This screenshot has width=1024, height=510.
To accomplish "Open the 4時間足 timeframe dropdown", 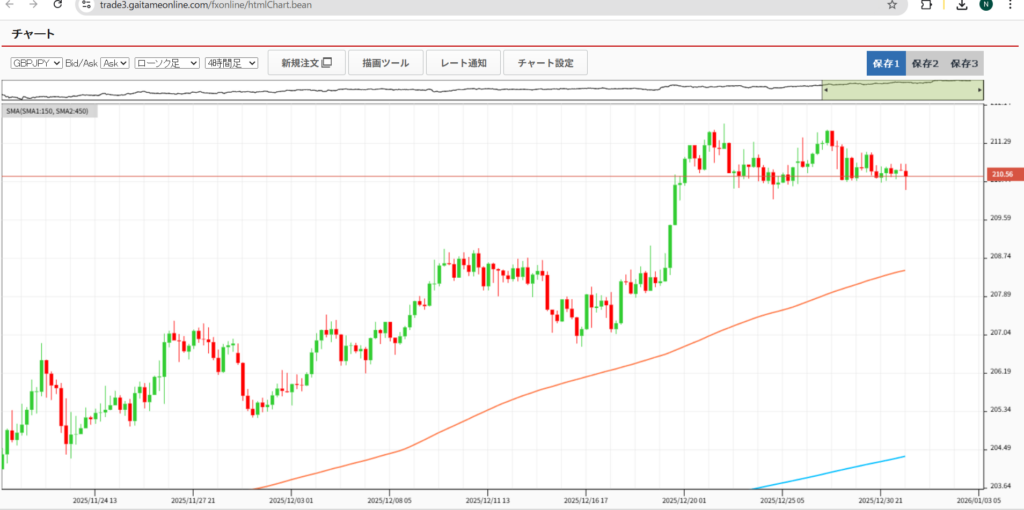I will 232,63.
